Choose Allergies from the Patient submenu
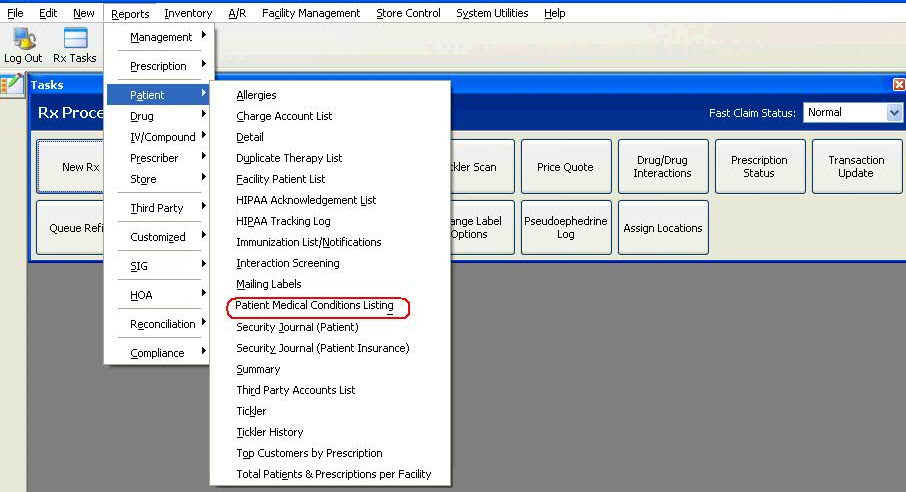Screen dimensions: 906x492 256,95
